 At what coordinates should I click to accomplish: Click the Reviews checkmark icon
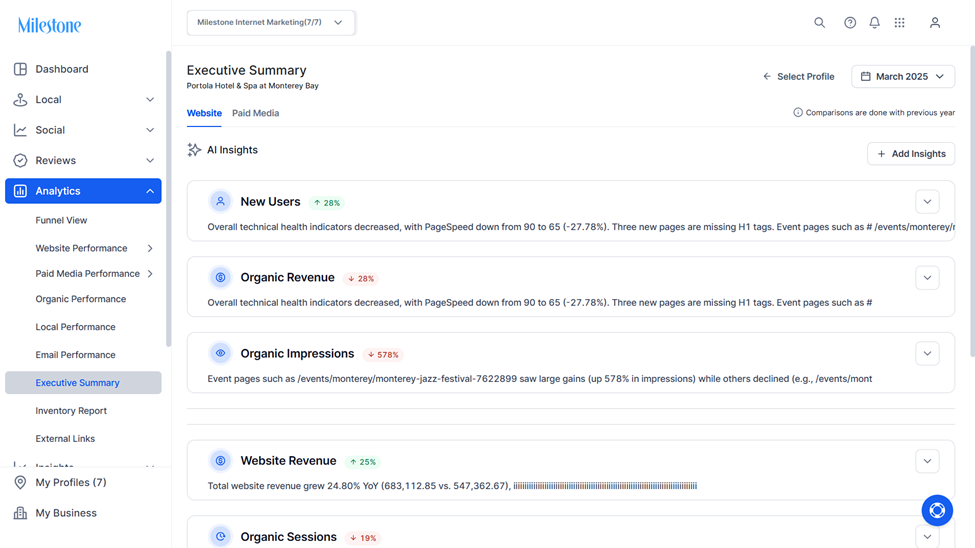coord(21,160)
